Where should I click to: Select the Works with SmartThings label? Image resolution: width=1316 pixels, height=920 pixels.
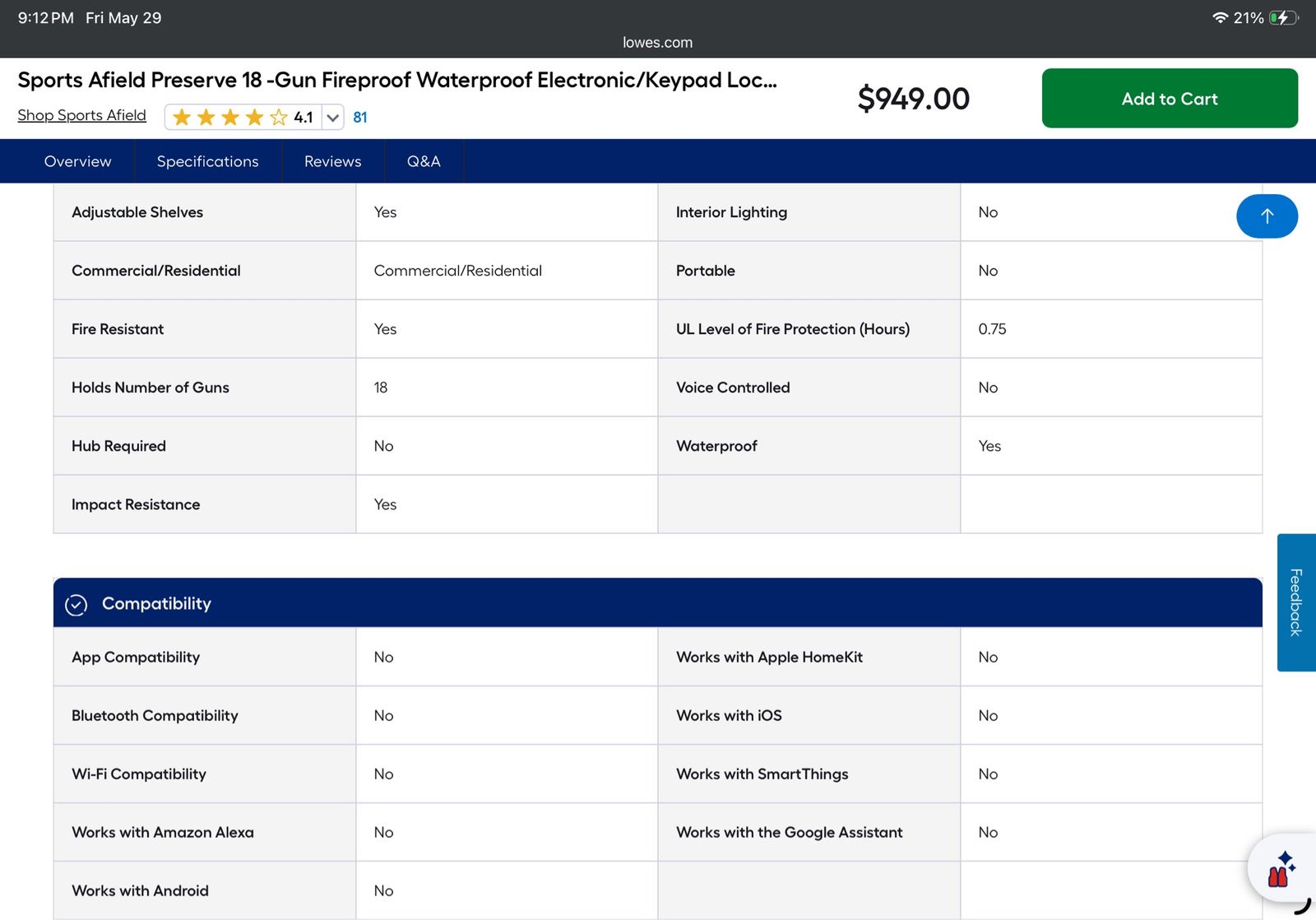[762, 774]
